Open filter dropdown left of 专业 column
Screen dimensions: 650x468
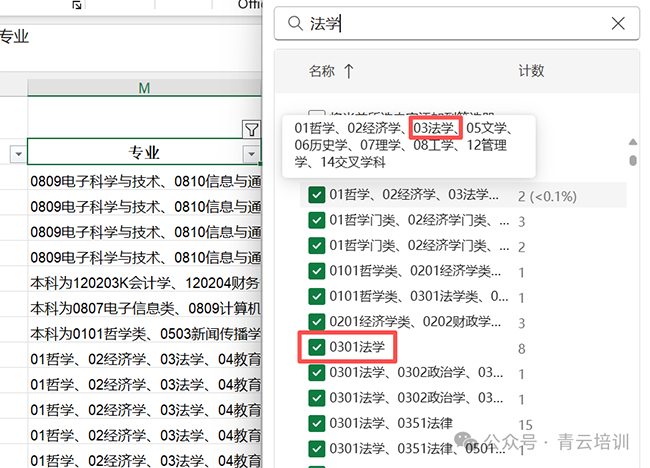pyautogui.click(x=17, y=153)
